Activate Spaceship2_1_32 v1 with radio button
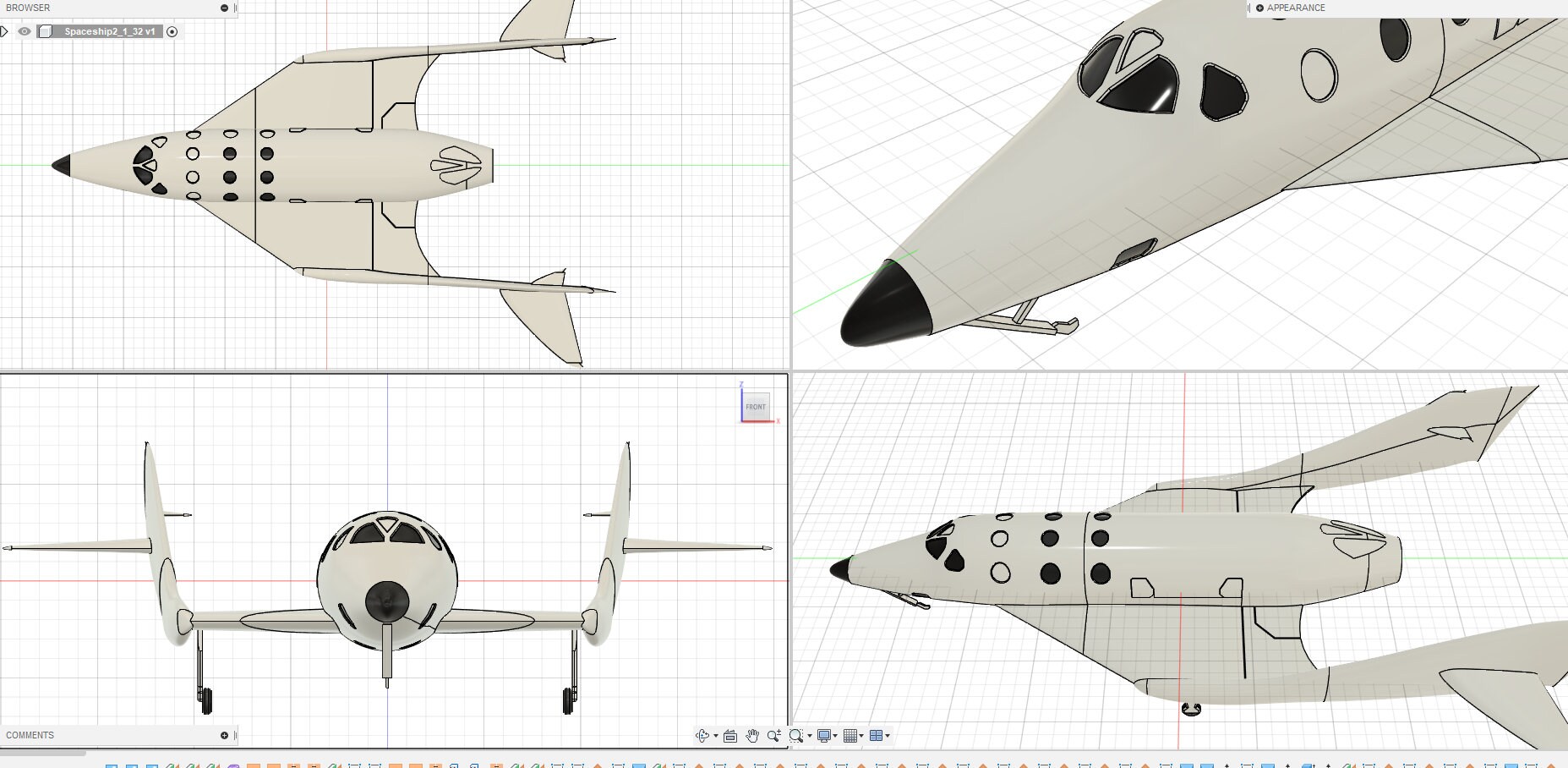 click(x=172, y=31)
